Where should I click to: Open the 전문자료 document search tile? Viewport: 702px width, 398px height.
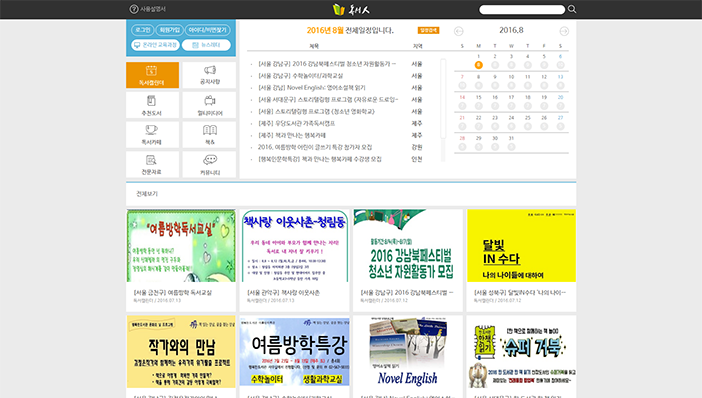click(152, 164)
